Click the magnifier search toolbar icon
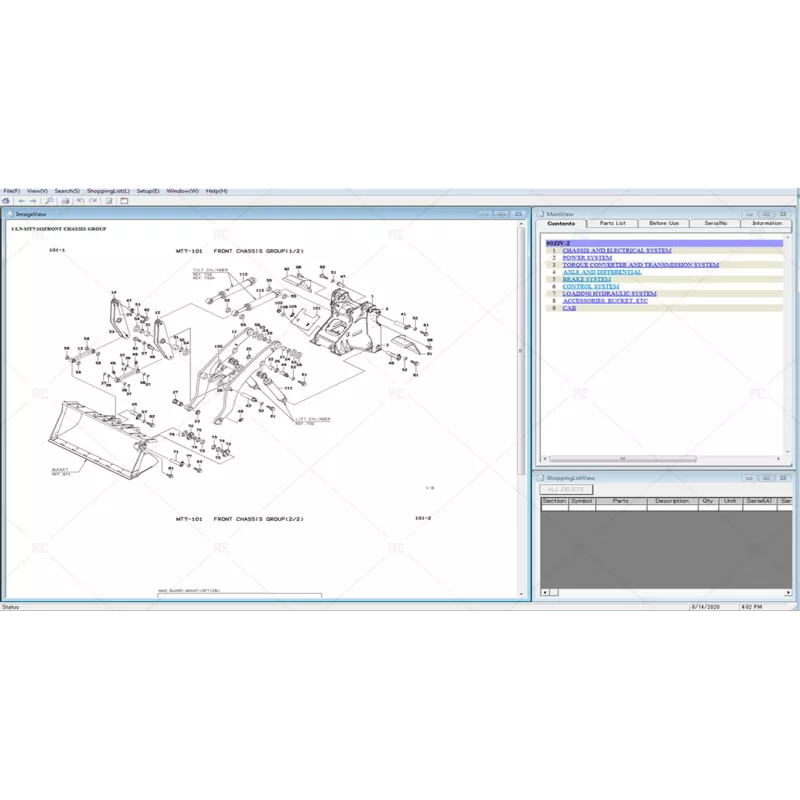This screenshot has width=800, height=800. [x=49, y=200]
